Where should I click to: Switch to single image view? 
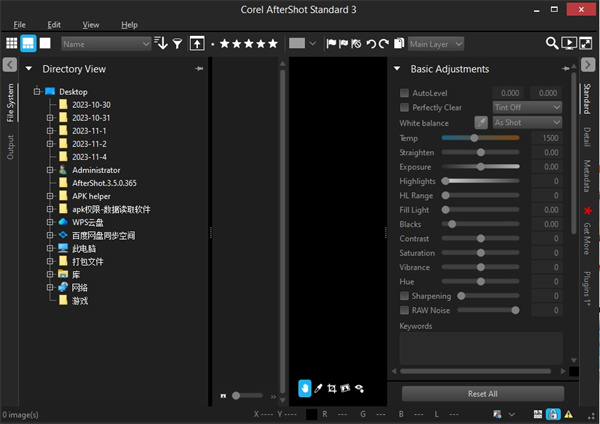click(x=45, y=43)
